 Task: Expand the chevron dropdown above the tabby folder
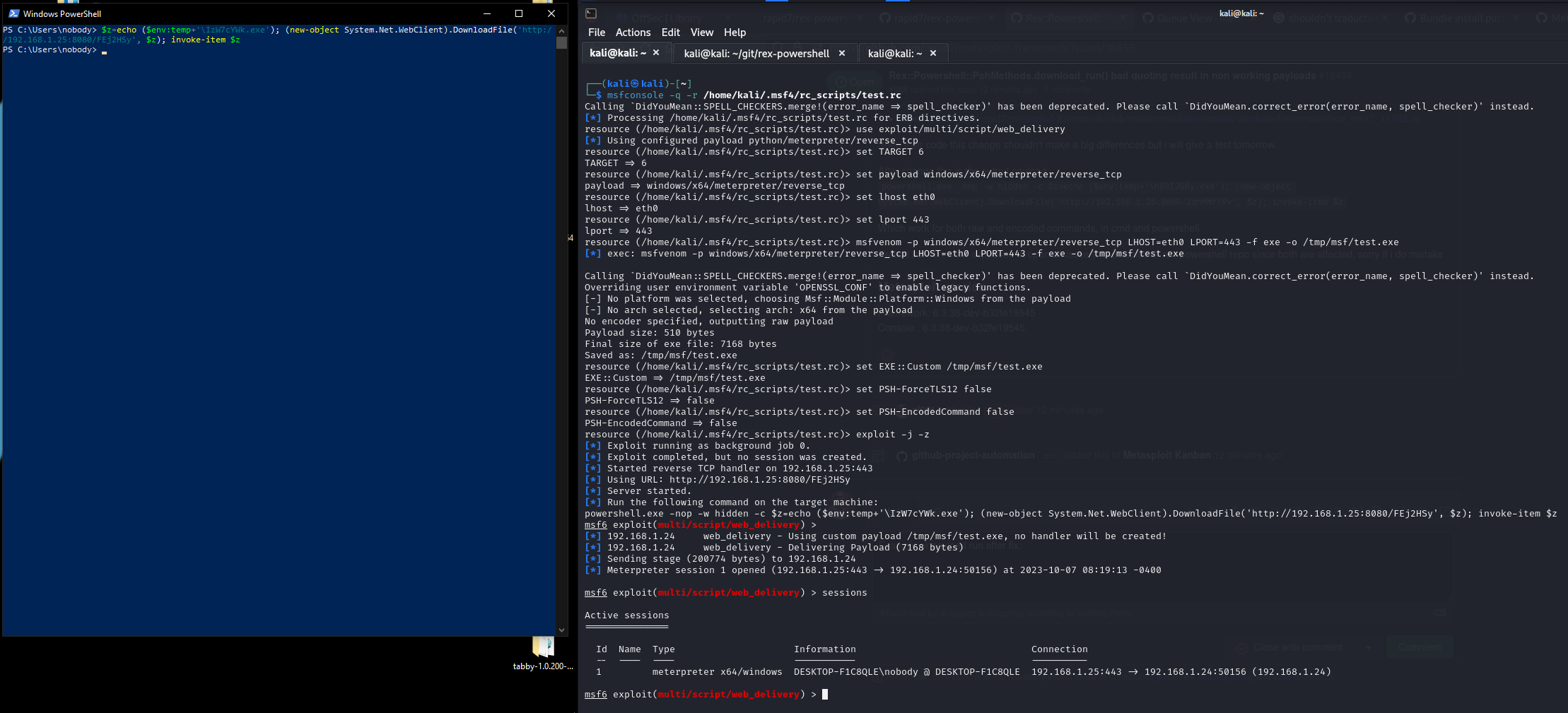[562, 630]
